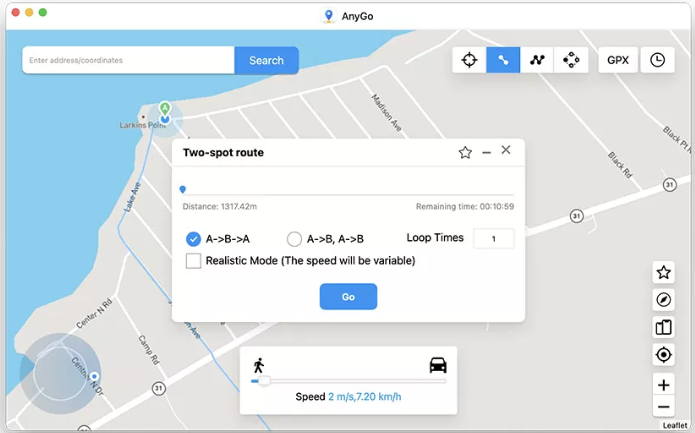The height and width of the screenshot is (433, 695).
Task: Open the history clock icon
Action: click(x=657, y=60)
